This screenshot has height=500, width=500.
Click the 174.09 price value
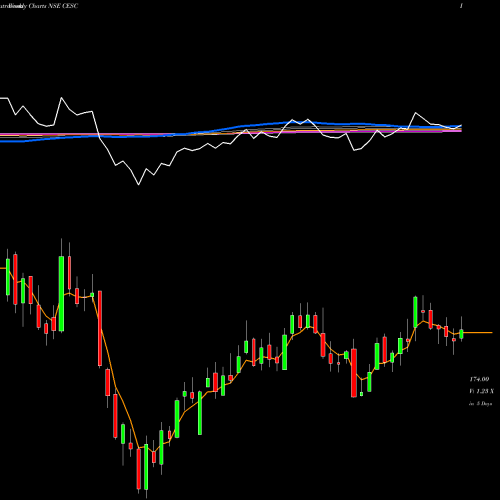click(x=479, y=379)
